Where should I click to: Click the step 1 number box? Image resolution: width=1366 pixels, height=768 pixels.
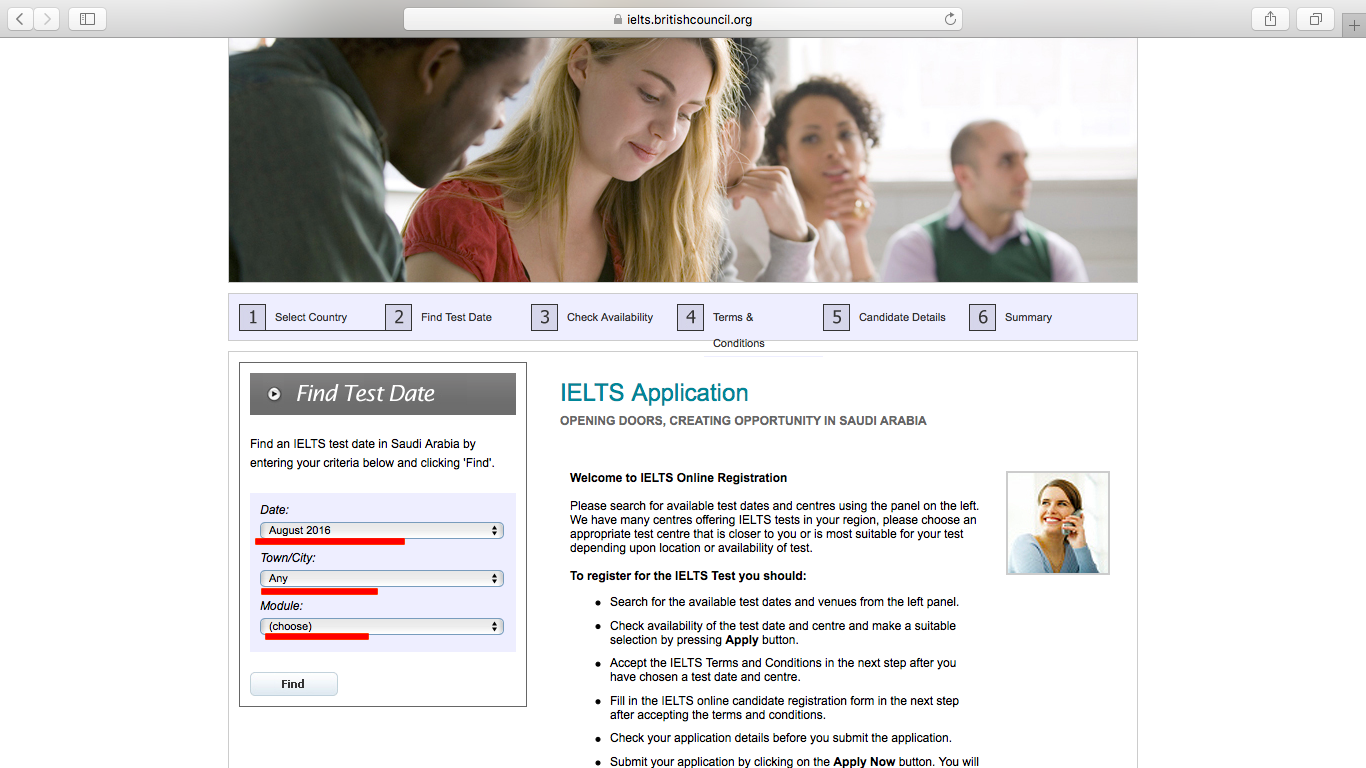tap(252, 317)
